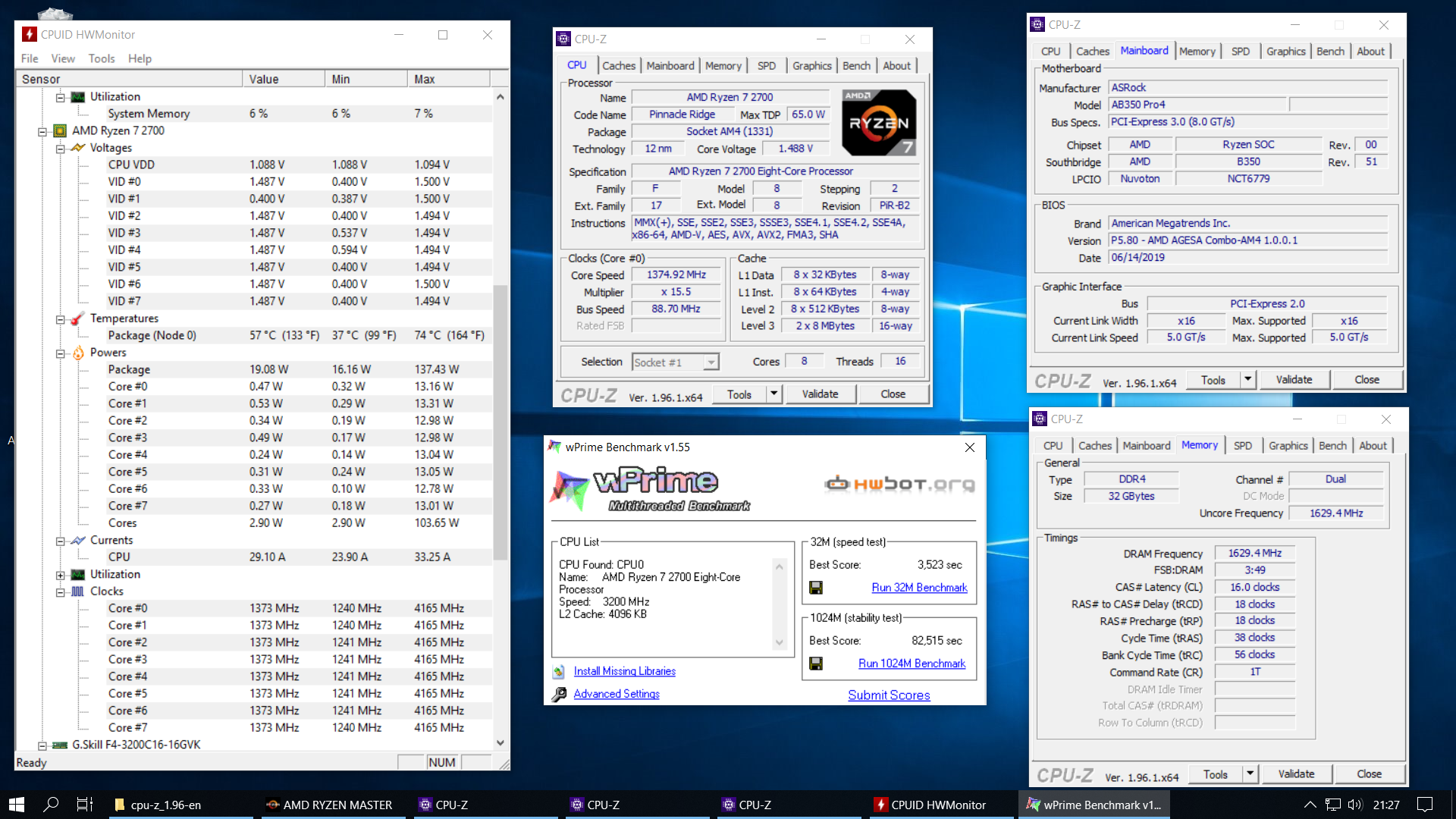This screenshot has width=1456, height=819.
Task: Click the wPrime app icon in its title bar
Action: pos(554,447)
